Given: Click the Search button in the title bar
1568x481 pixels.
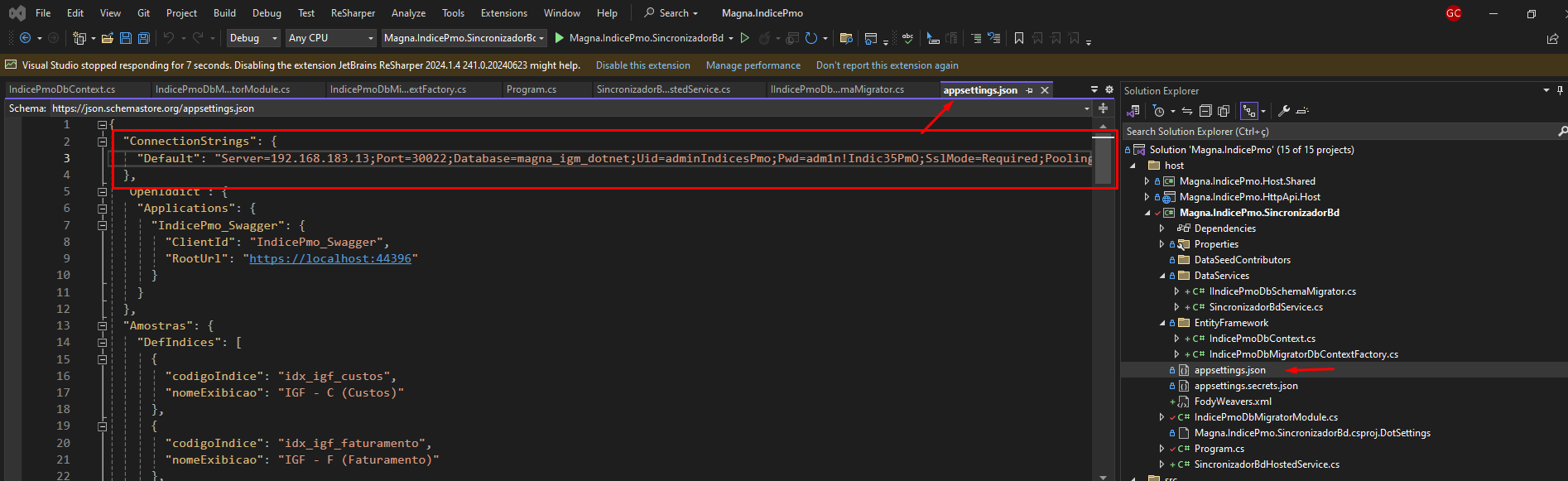Looking at the screenshot, I should pos(671,13).
